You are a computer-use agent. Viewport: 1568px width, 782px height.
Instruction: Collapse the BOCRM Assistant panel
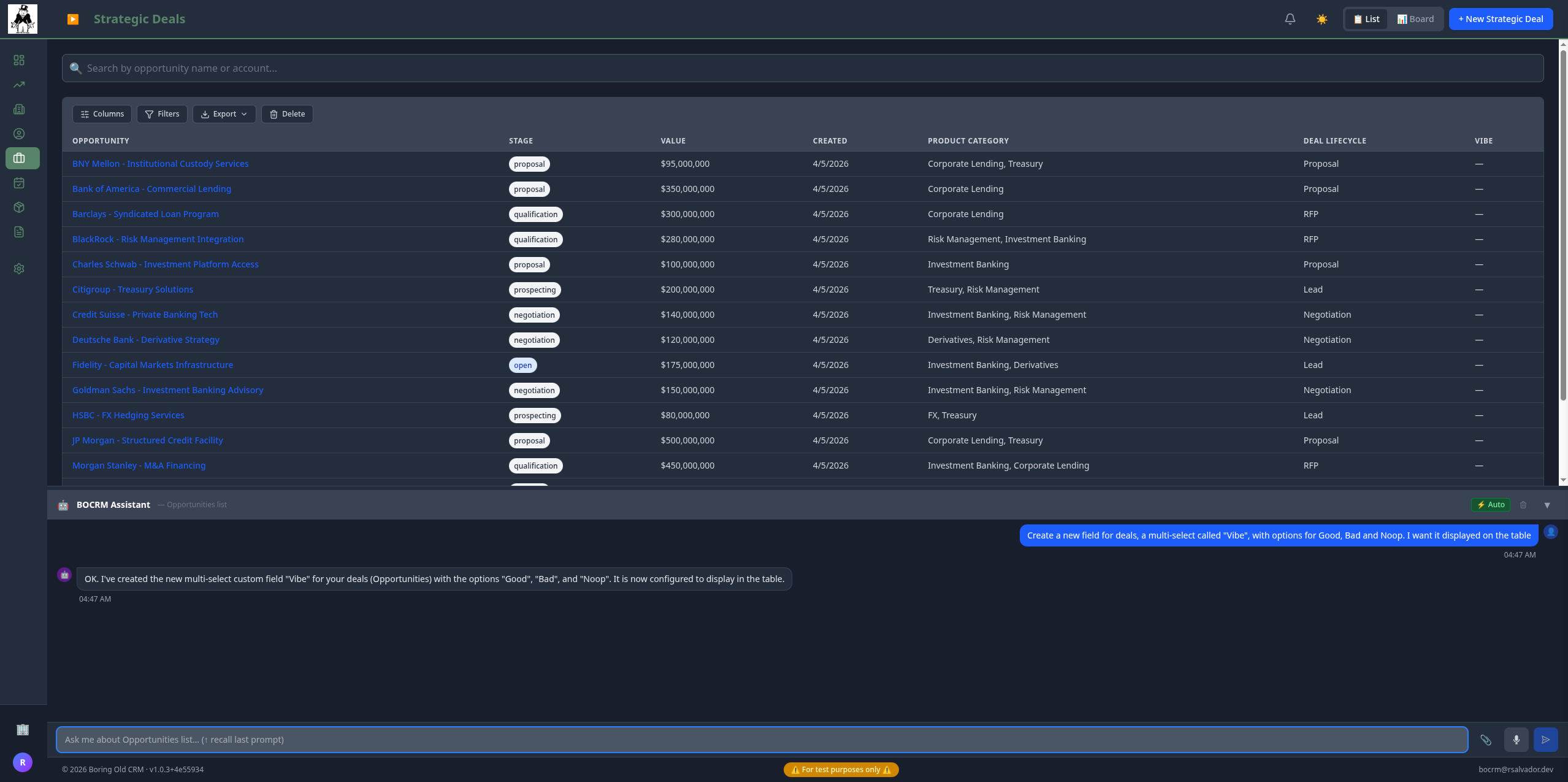click(x=1547, y=505)
